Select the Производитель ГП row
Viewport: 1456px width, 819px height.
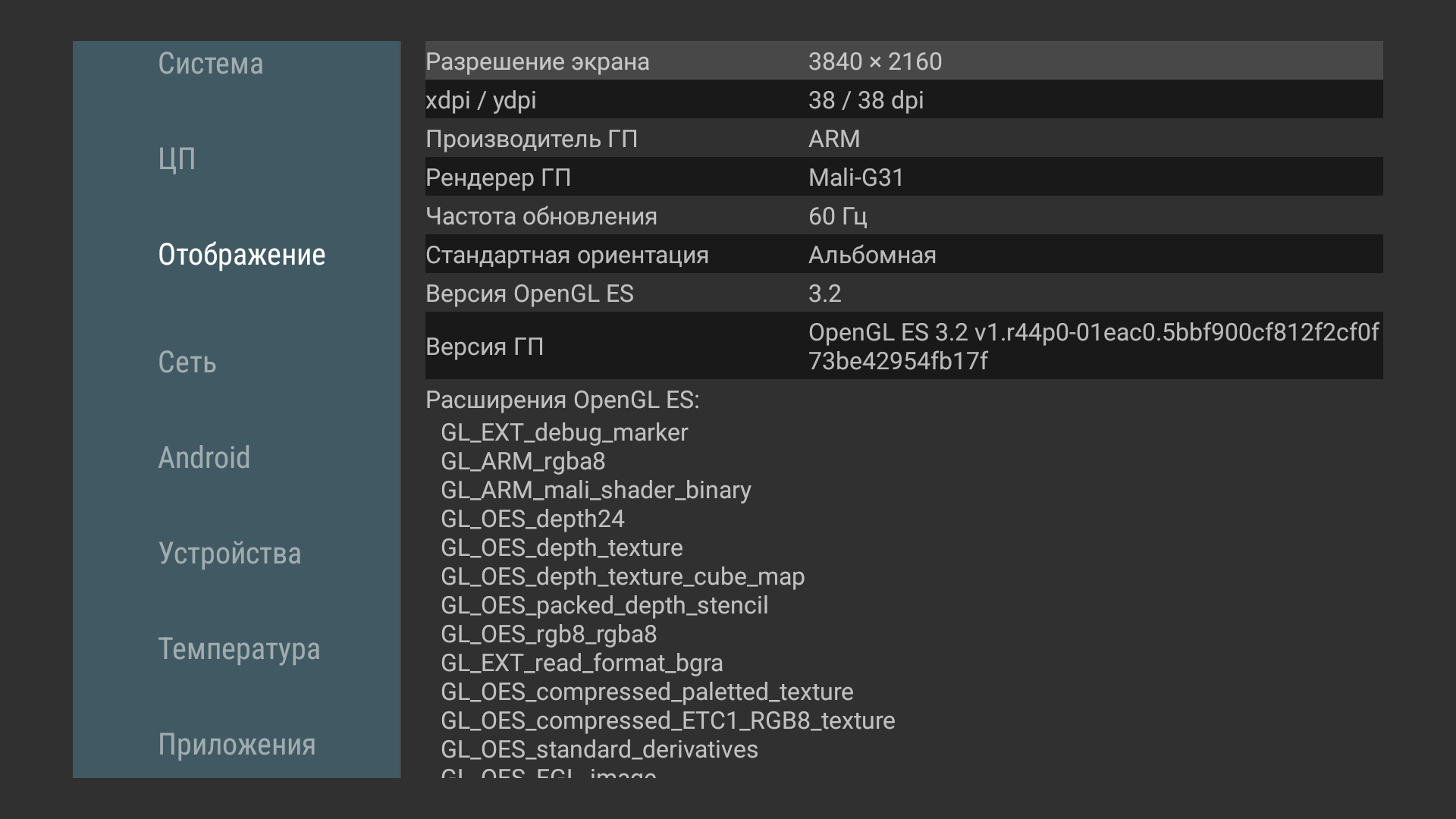902,138
